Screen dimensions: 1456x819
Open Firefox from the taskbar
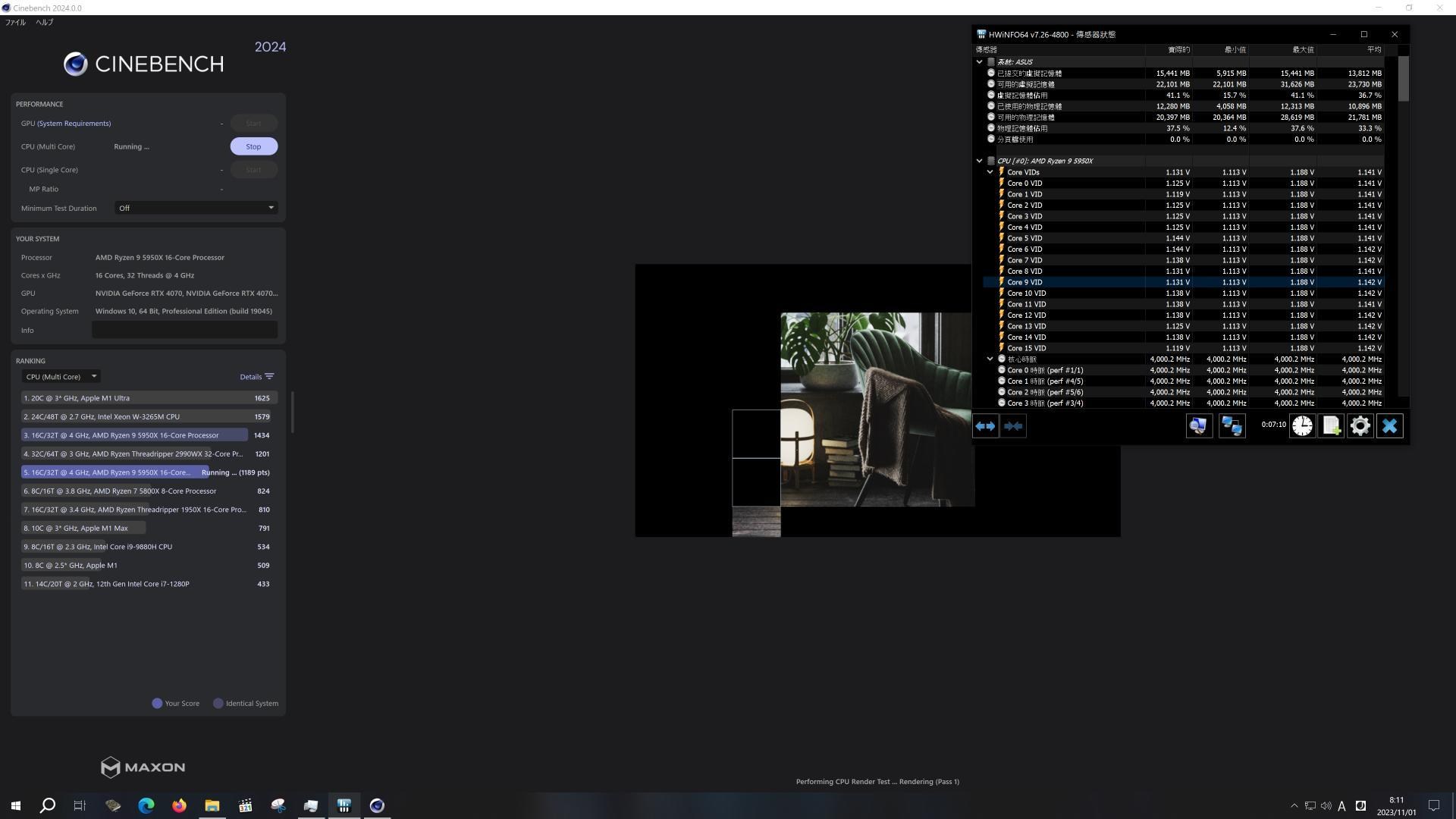point(179,805)
